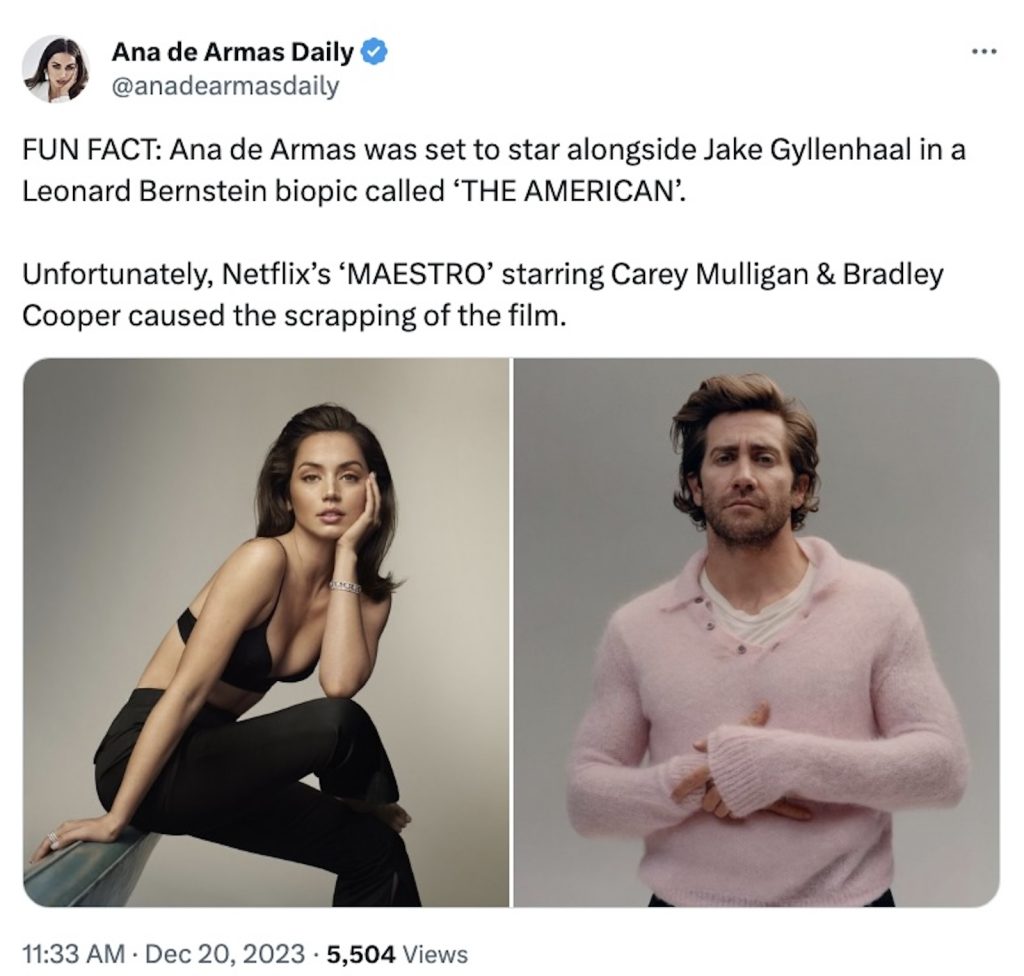Open the 5,504 view count
1024x976 pixels.
[x=360, y=954]
